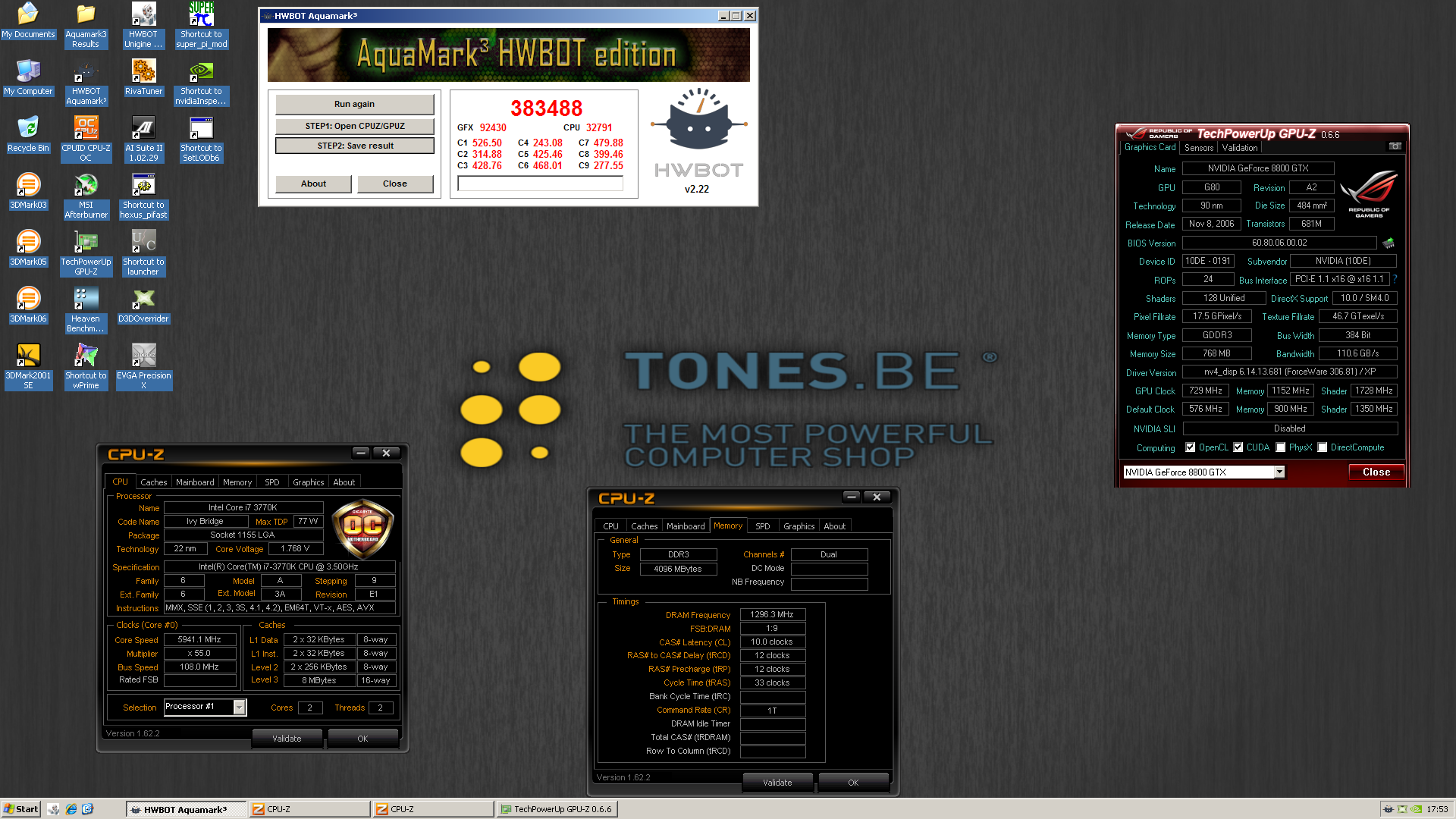1456x819 pixels.
Task: Open About tab in left CPU-Z
Action: coord(344,482)
